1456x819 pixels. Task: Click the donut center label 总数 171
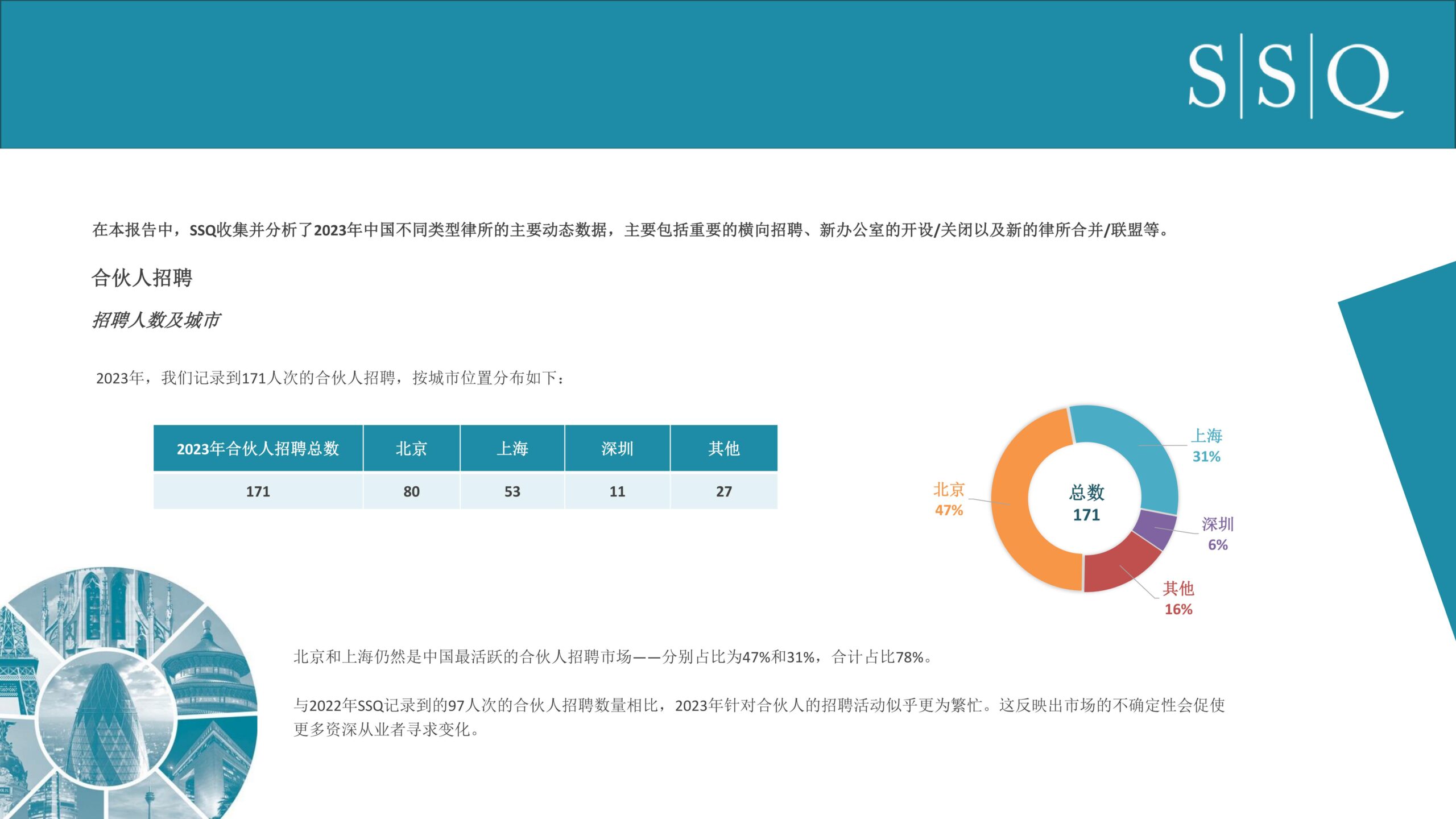click(x=1086, y=503)
